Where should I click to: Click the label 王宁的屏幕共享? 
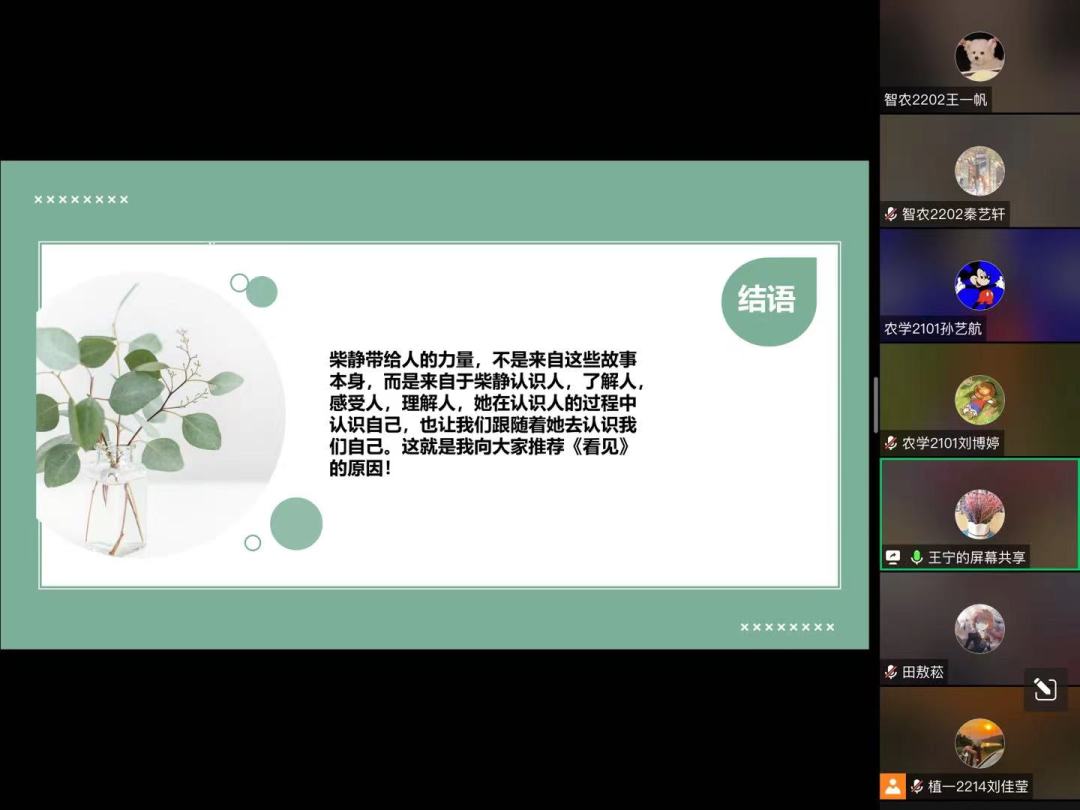977,557
